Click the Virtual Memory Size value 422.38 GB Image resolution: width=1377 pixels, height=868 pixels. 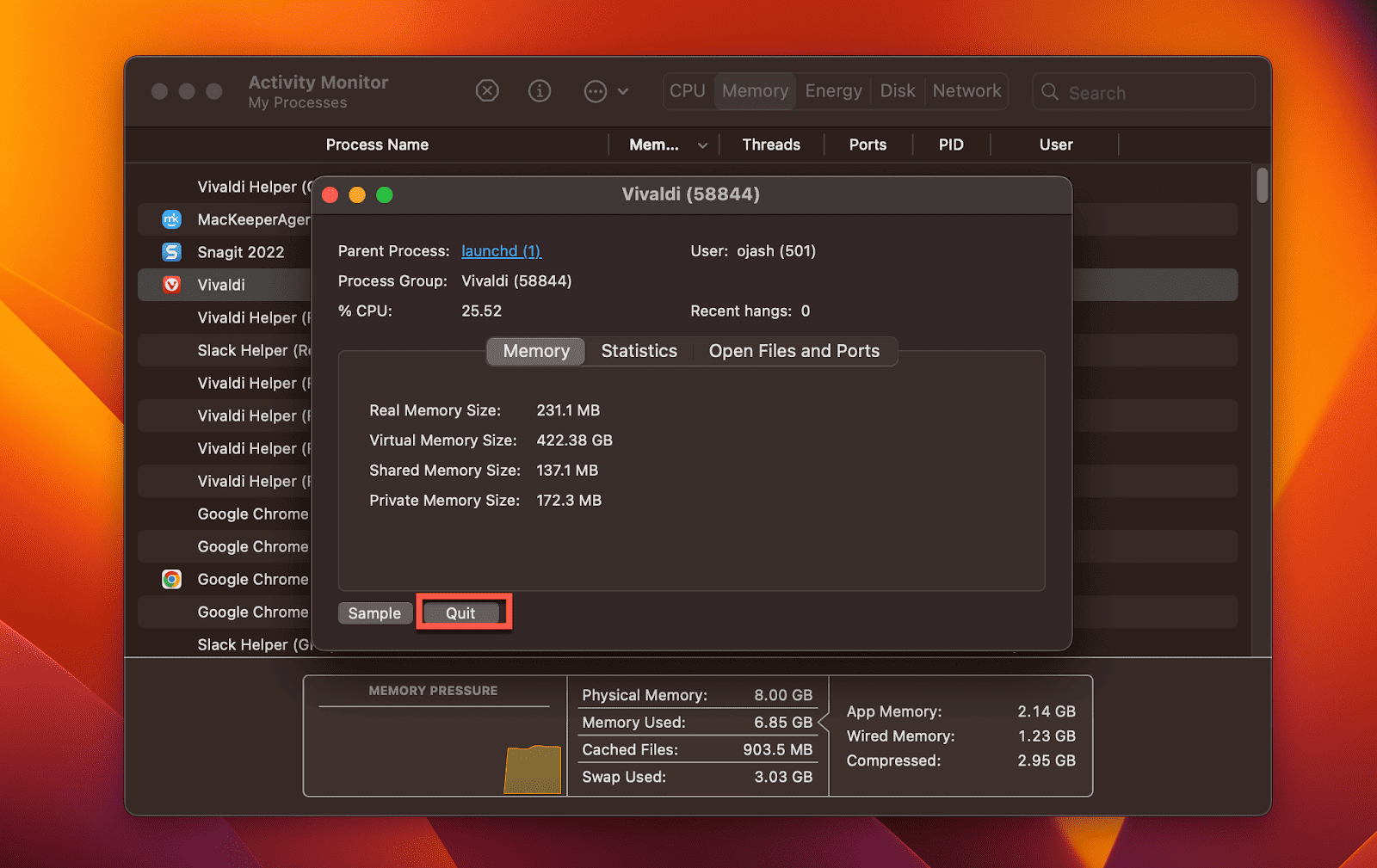[574, 440]
